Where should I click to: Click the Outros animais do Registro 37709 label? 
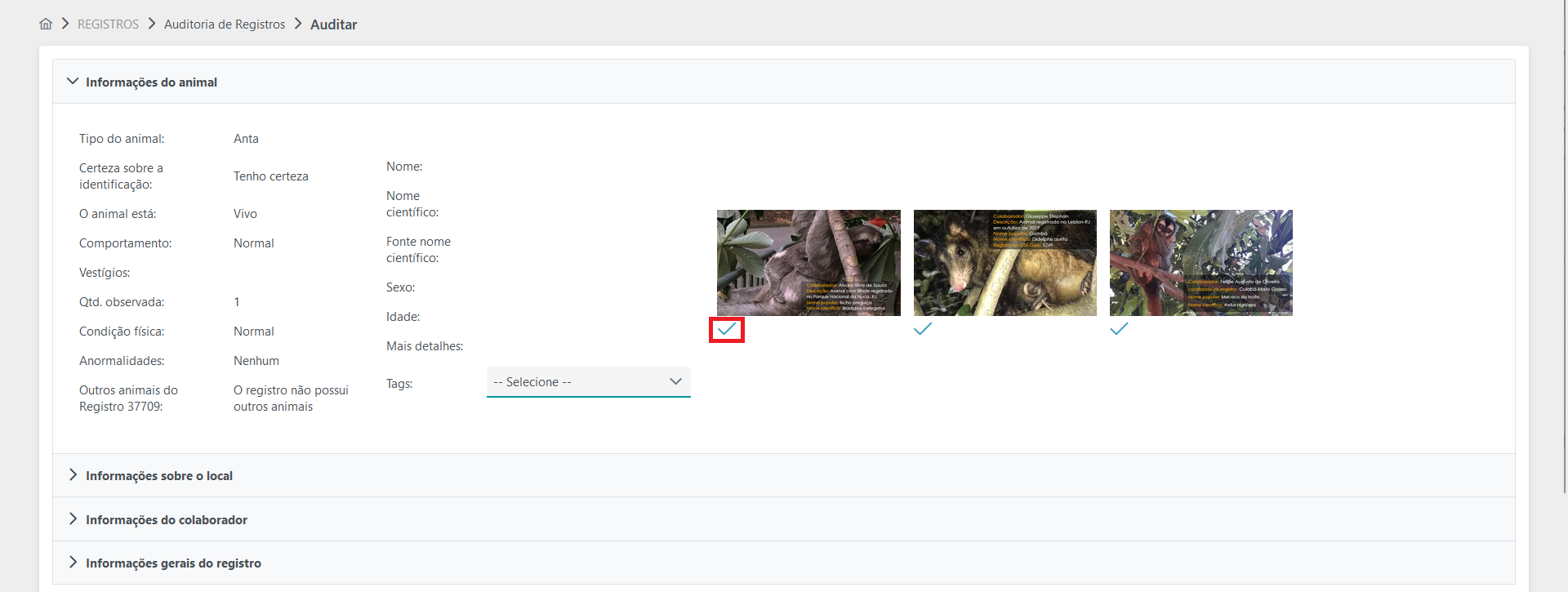point(128,398)
